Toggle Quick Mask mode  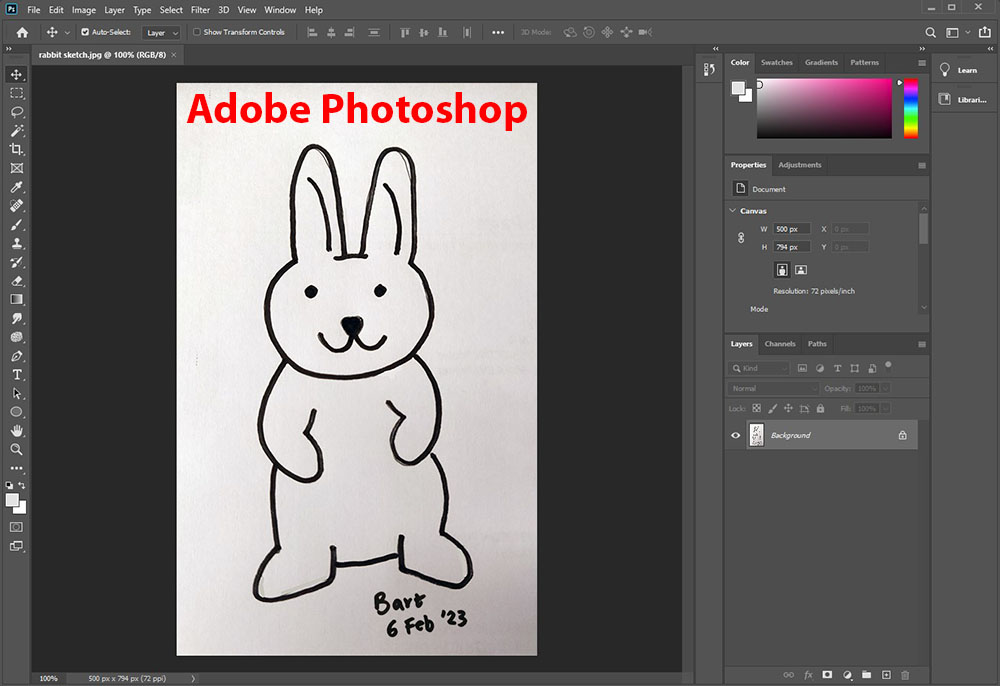(x=17, y=527)
